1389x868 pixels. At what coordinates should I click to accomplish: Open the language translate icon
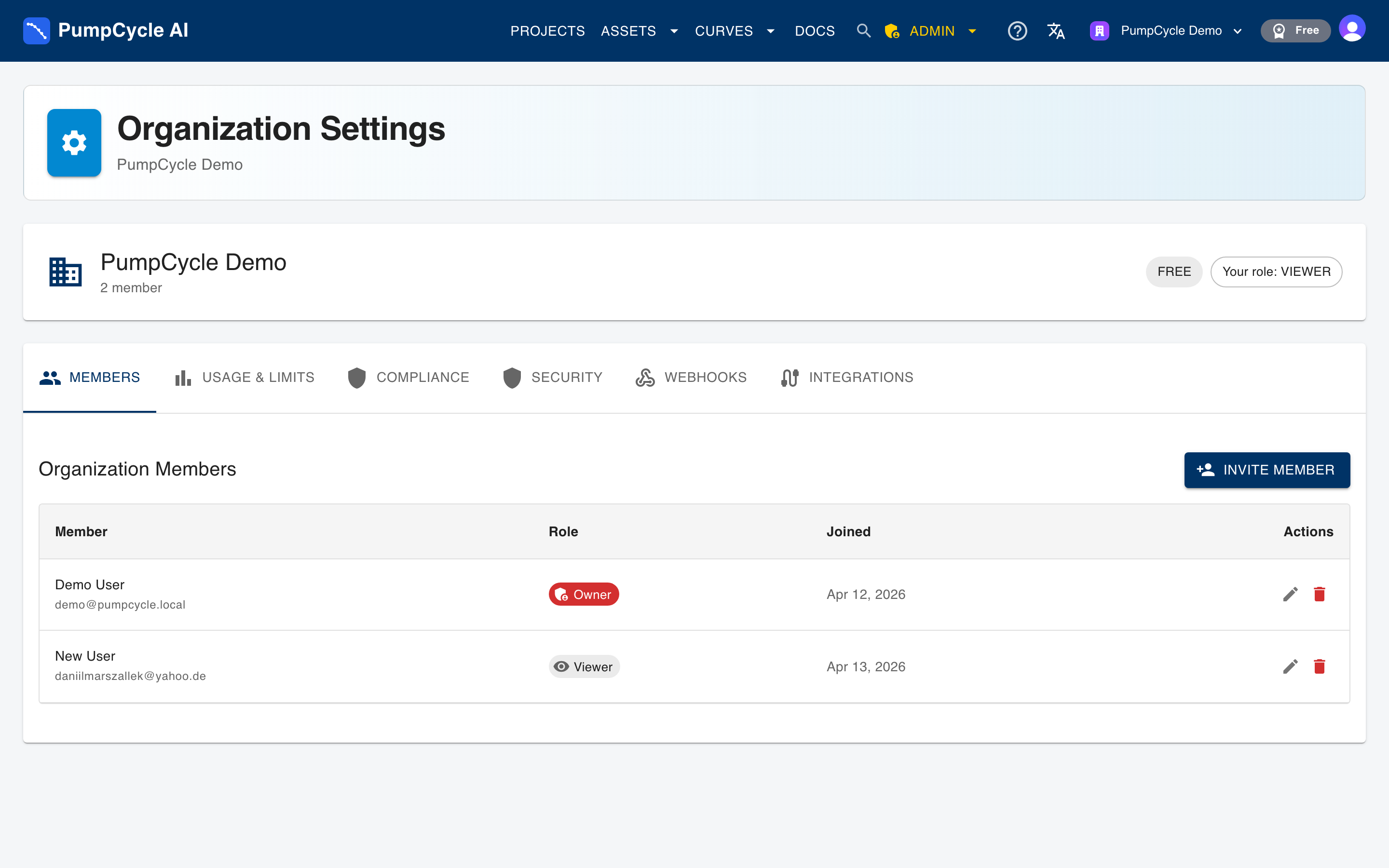1056,30
